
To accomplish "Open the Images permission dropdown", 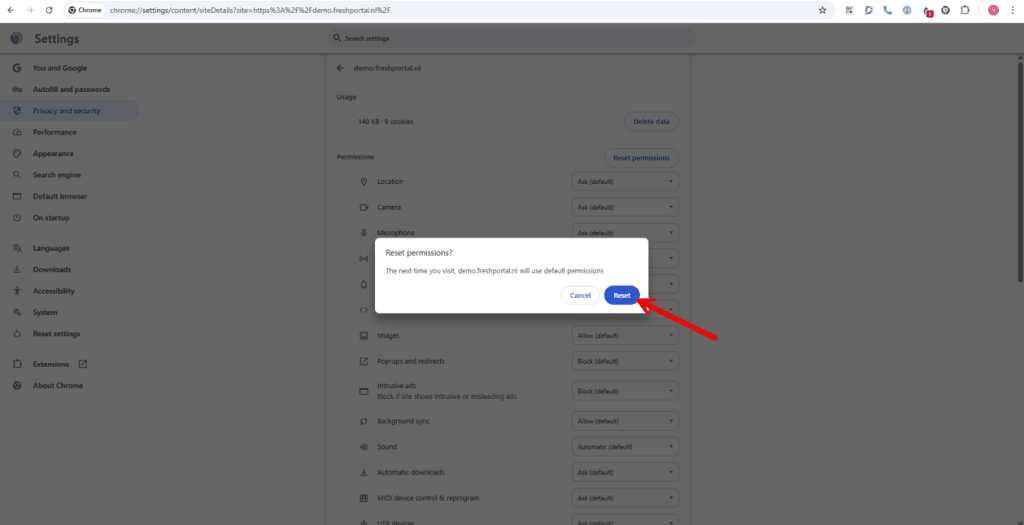I will [625, 336].
